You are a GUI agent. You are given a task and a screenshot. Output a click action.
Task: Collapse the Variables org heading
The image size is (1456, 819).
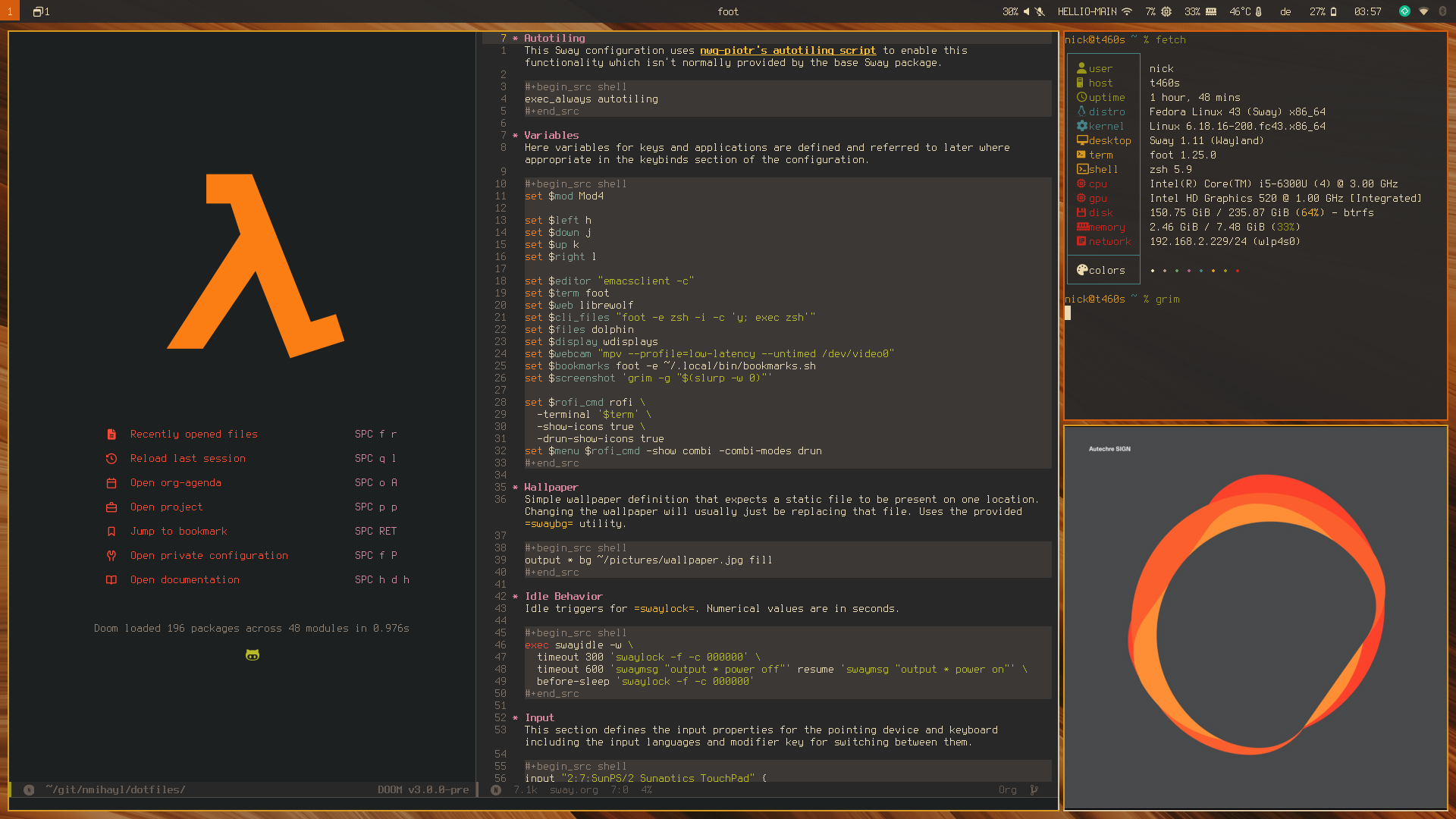pos(551,135)
